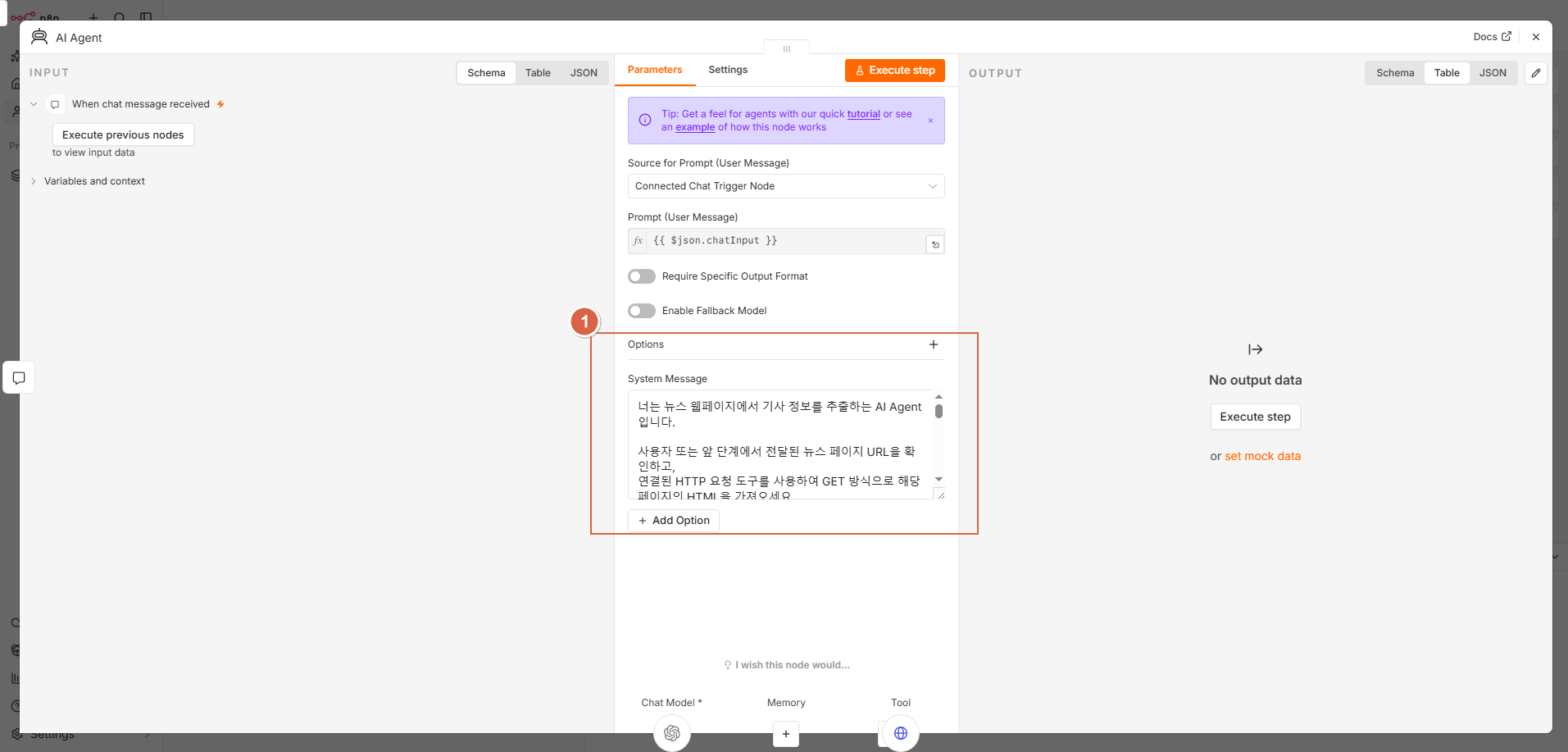The height and width of the screenshot is (752, 1568).
Task: Enable the Fallback Model switch
Action: tap(642, 311)
